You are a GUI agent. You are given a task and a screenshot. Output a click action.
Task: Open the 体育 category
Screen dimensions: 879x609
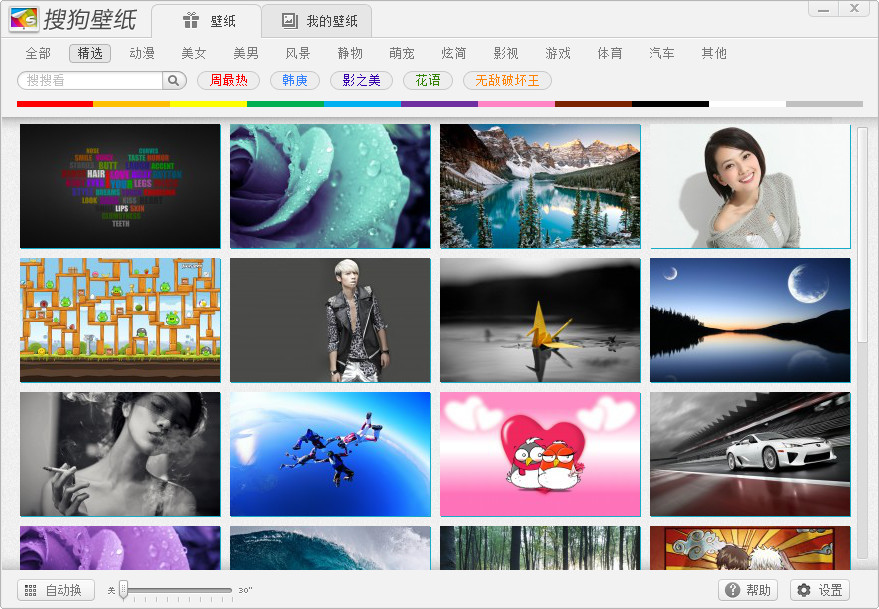pyautogui.click(x=610, y=53)
